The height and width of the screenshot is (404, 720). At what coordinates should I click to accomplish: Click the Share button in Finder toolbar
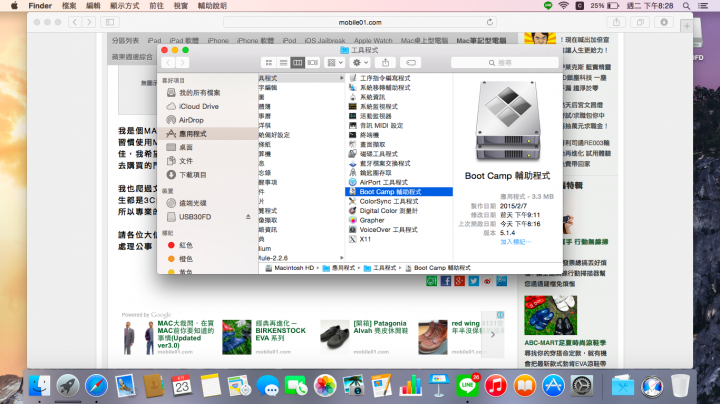tap(385, 62)
